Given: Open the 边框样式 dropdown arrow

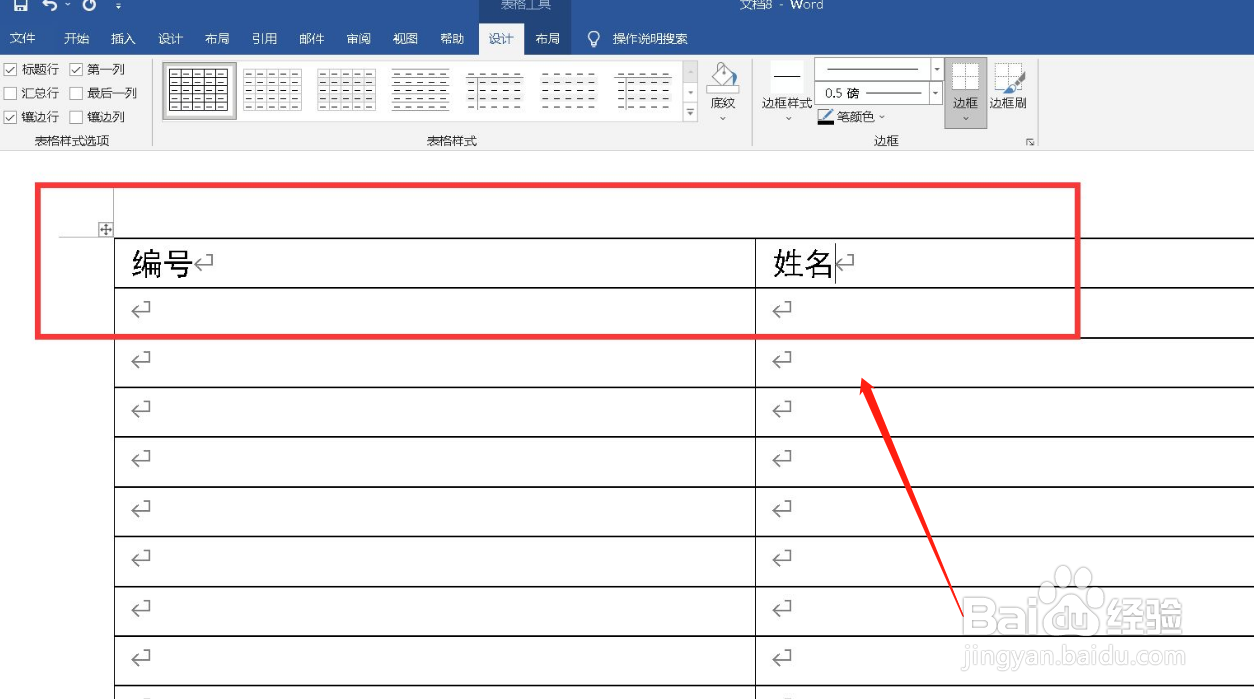Looking at the screenshot, I should (787, 118).
